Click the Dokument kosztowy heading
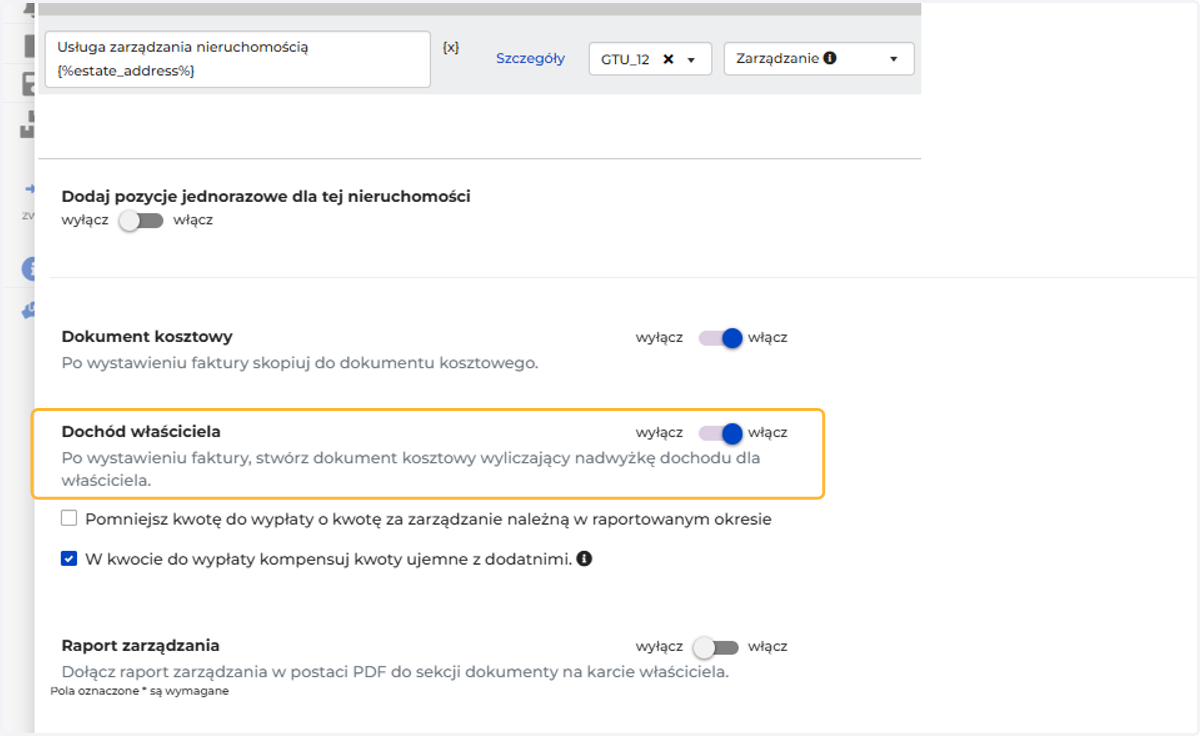 click(x=147, y=337)
